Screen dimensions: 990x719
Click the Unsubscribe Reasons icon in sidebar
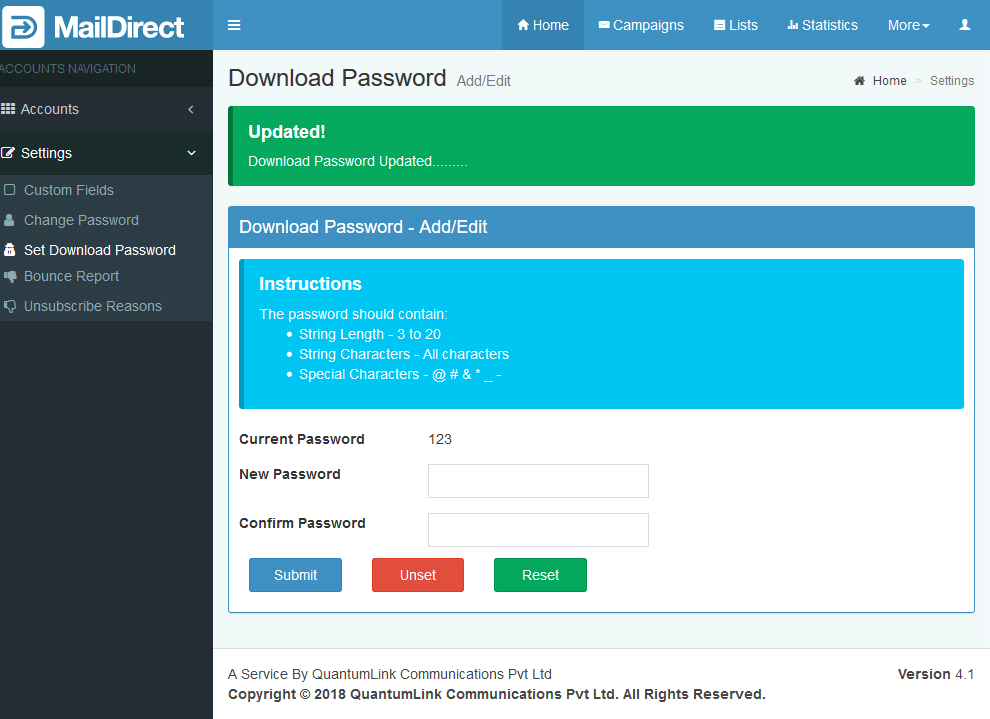10,306
